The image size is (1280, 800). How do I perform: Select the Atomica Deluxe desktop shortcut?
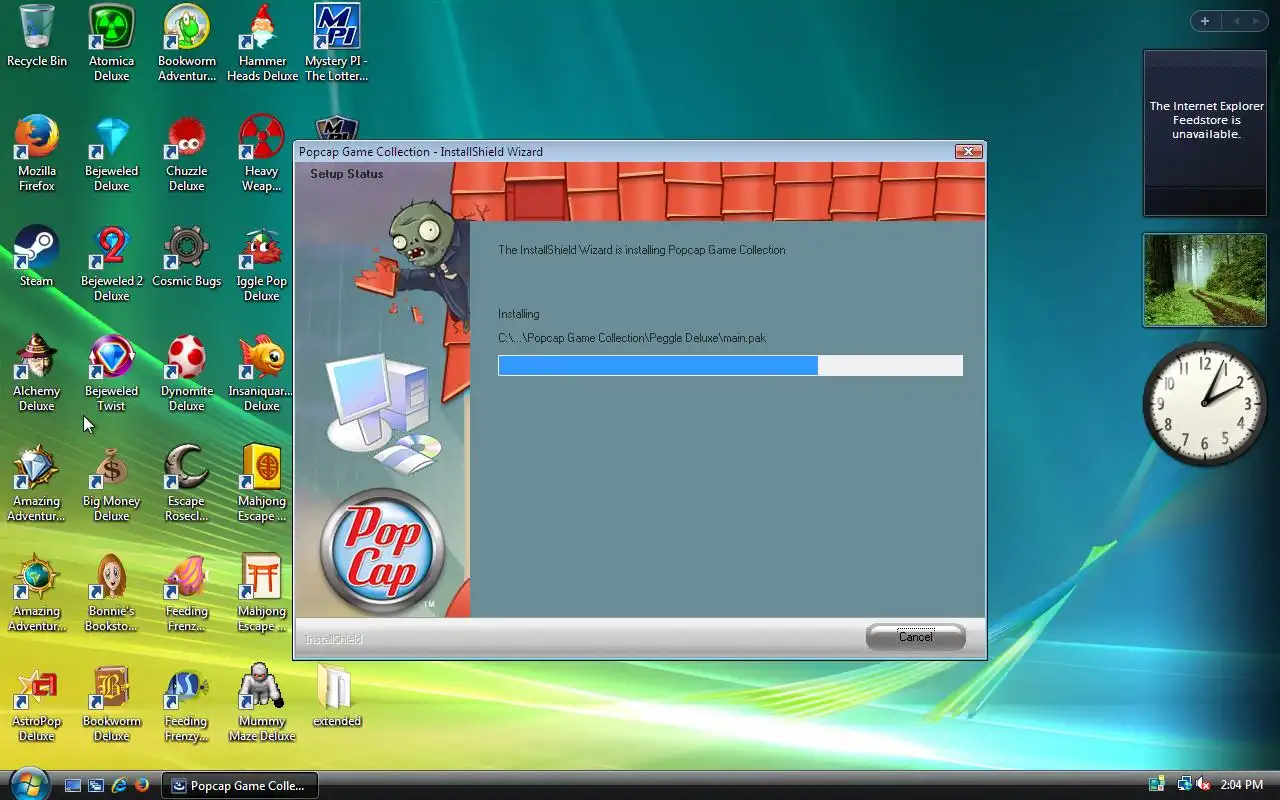point(111,43)
